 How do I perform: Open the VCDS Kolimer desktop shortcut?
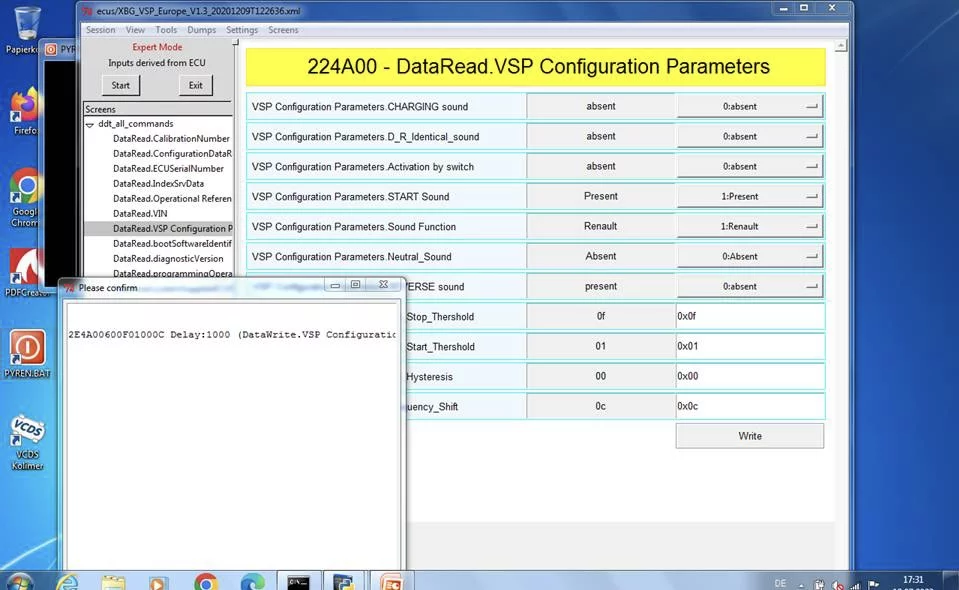coord(27,443)
